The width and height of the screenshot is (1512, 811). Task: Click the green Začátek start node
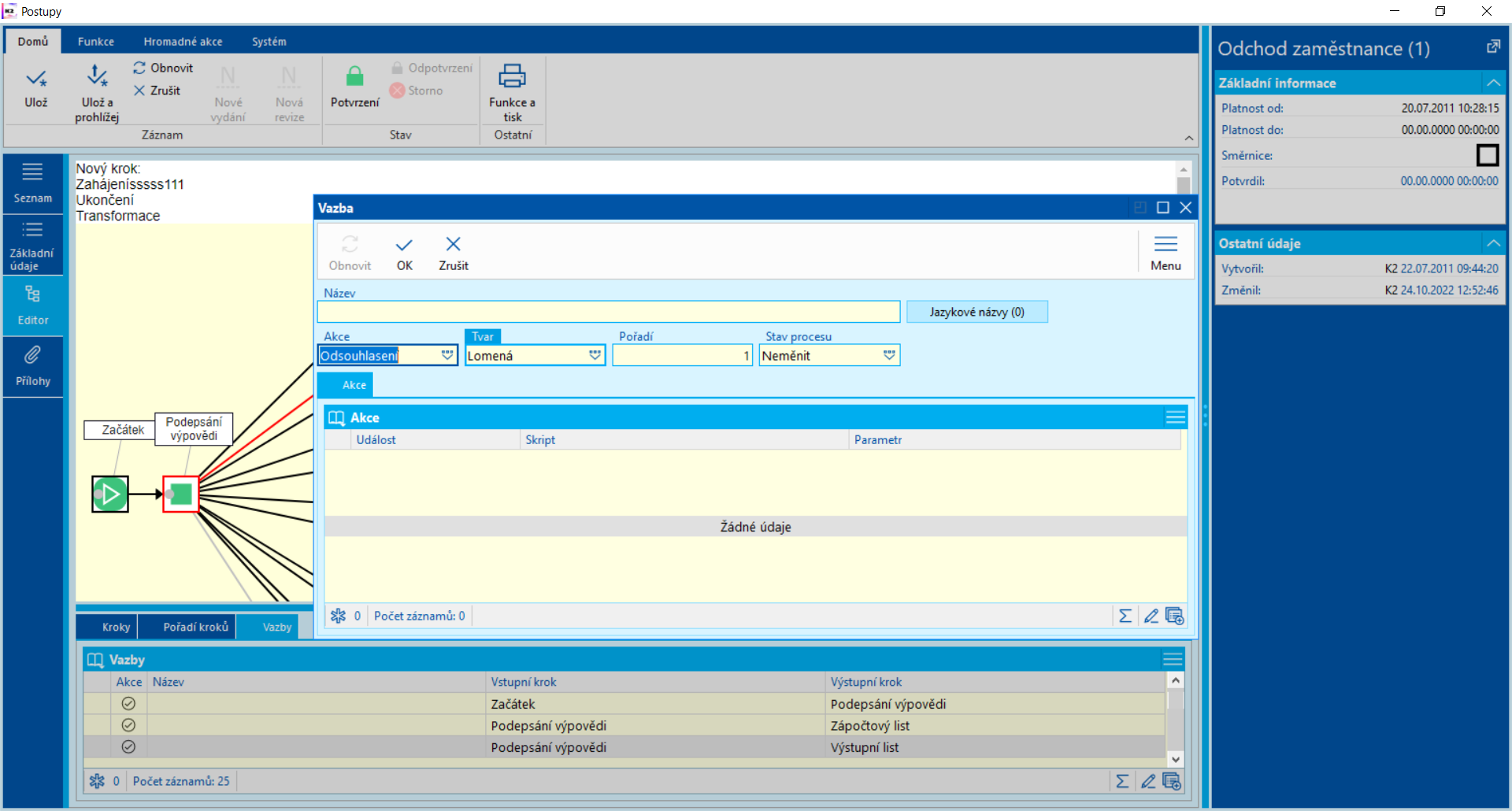point(110,494)
